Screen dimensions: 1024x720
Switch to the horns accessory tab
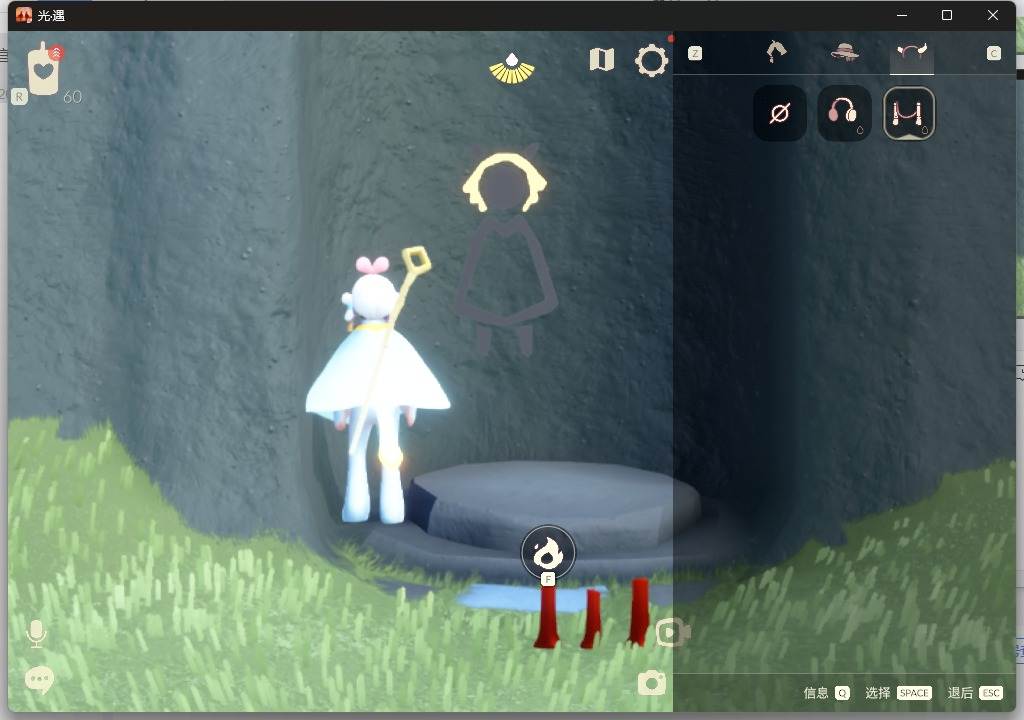[x=912, y=52]
